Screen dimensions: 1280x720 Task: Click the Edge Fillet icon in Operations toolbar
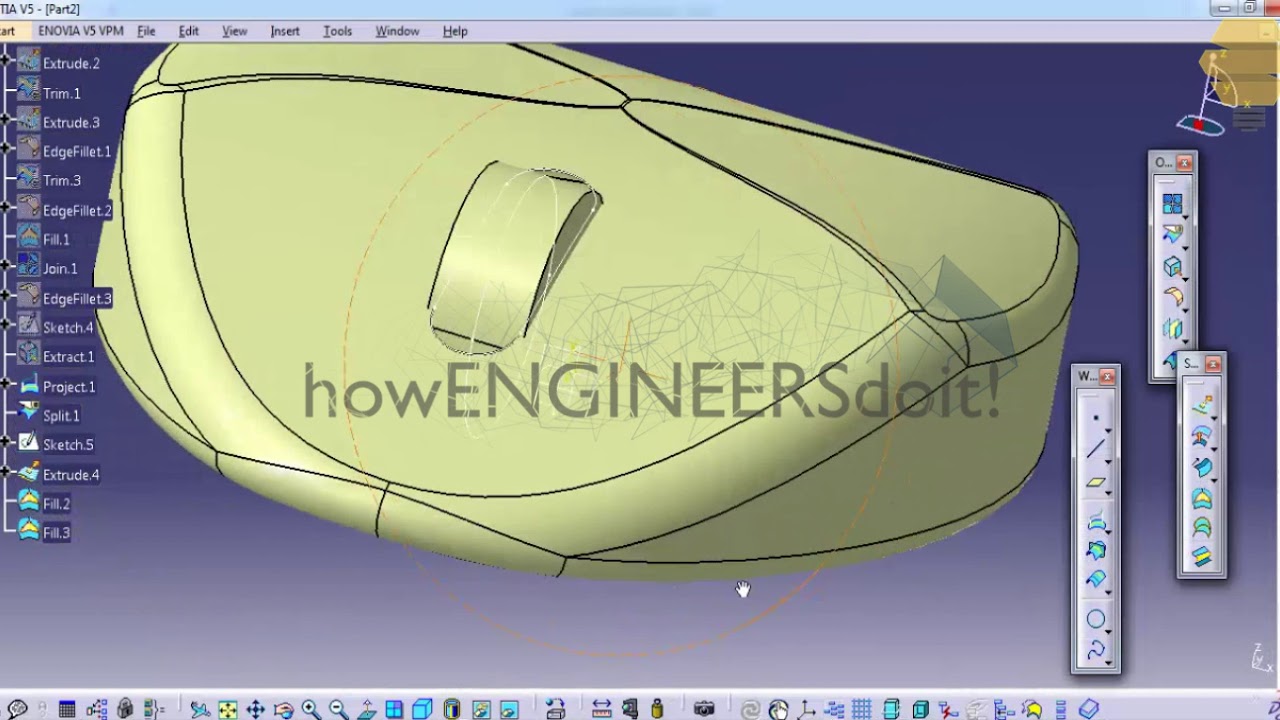[x=1172, y=296]
